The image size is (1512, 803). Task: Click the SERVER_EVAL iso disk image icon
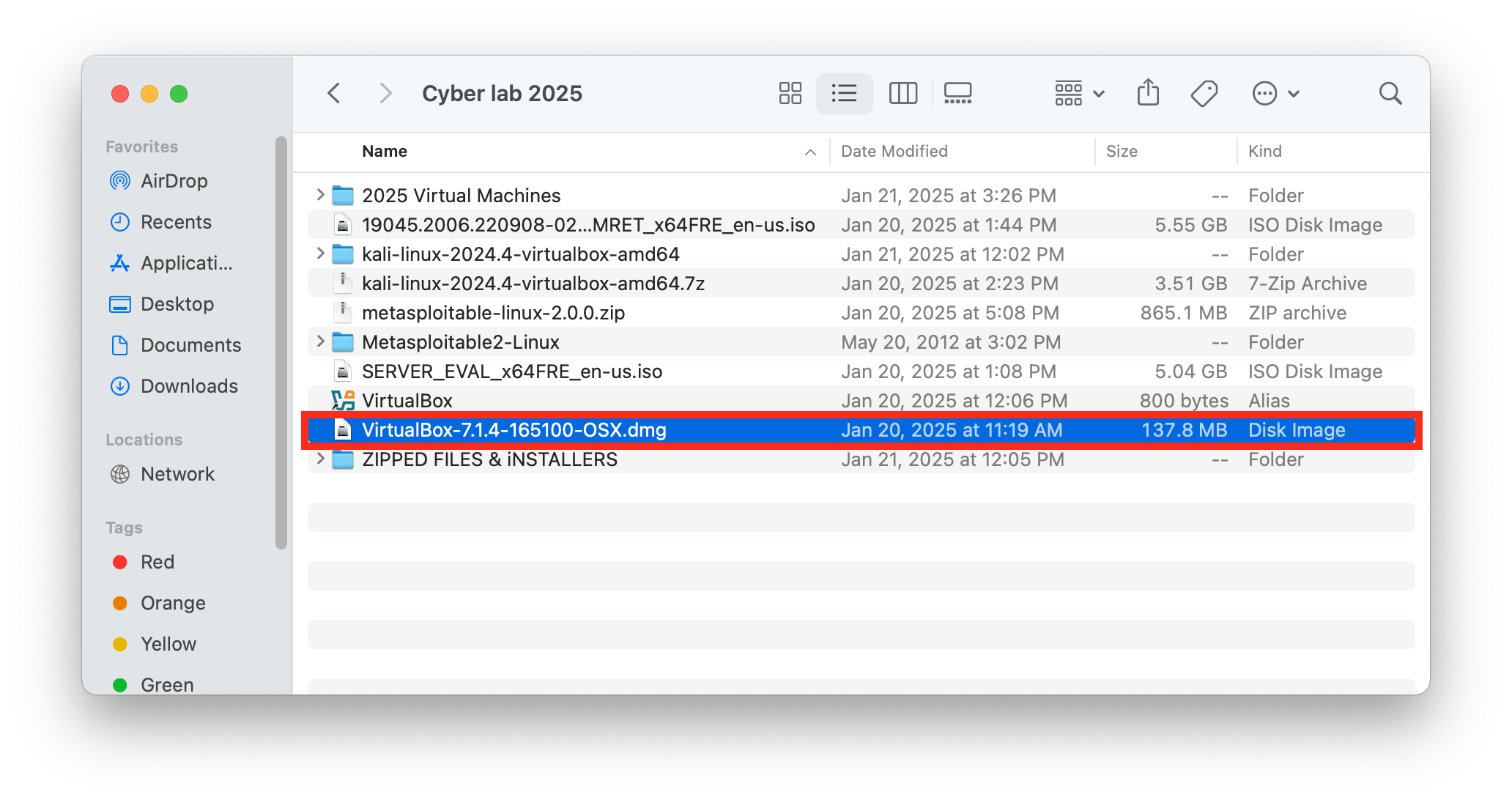pyautogui.click(x=342, y=371)
